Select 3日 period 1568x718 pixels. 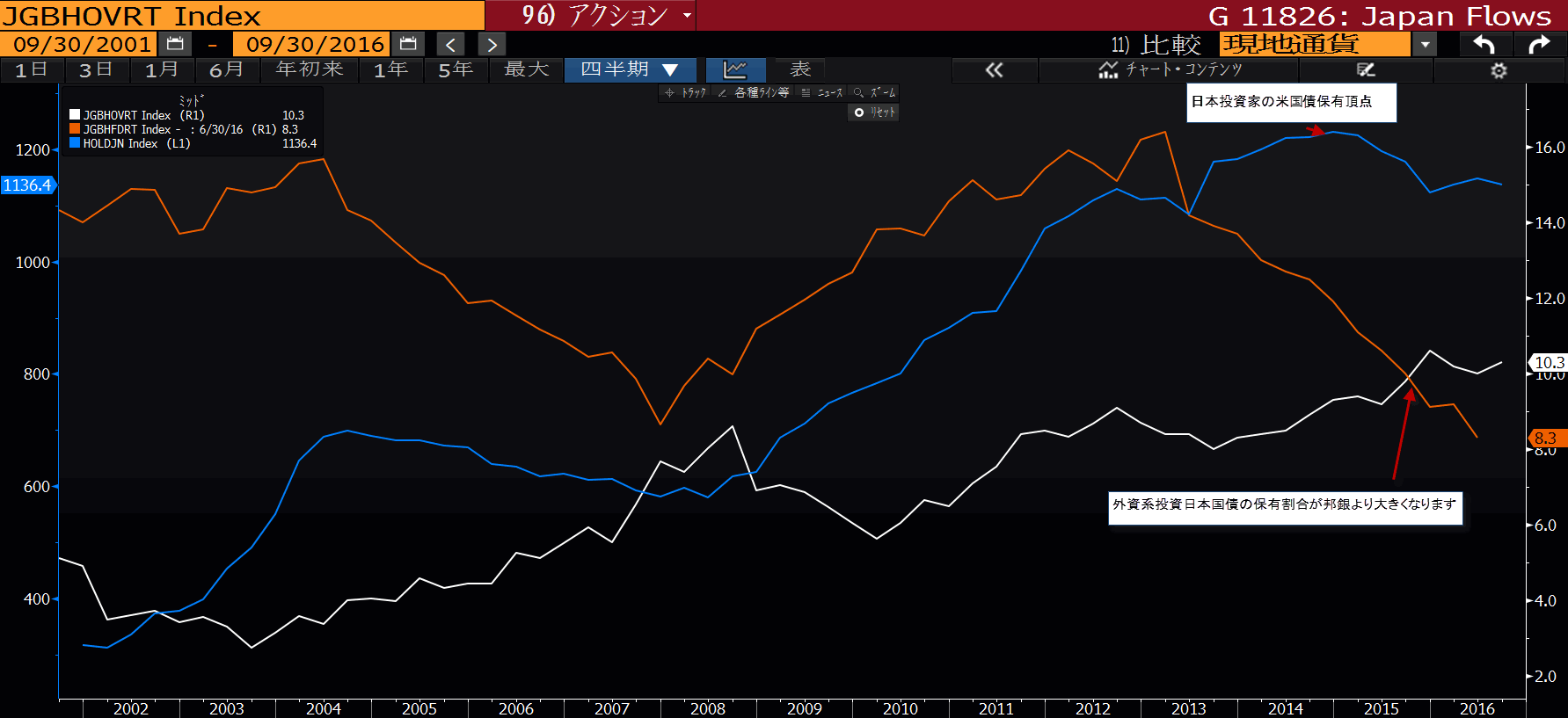click(96, 69)
